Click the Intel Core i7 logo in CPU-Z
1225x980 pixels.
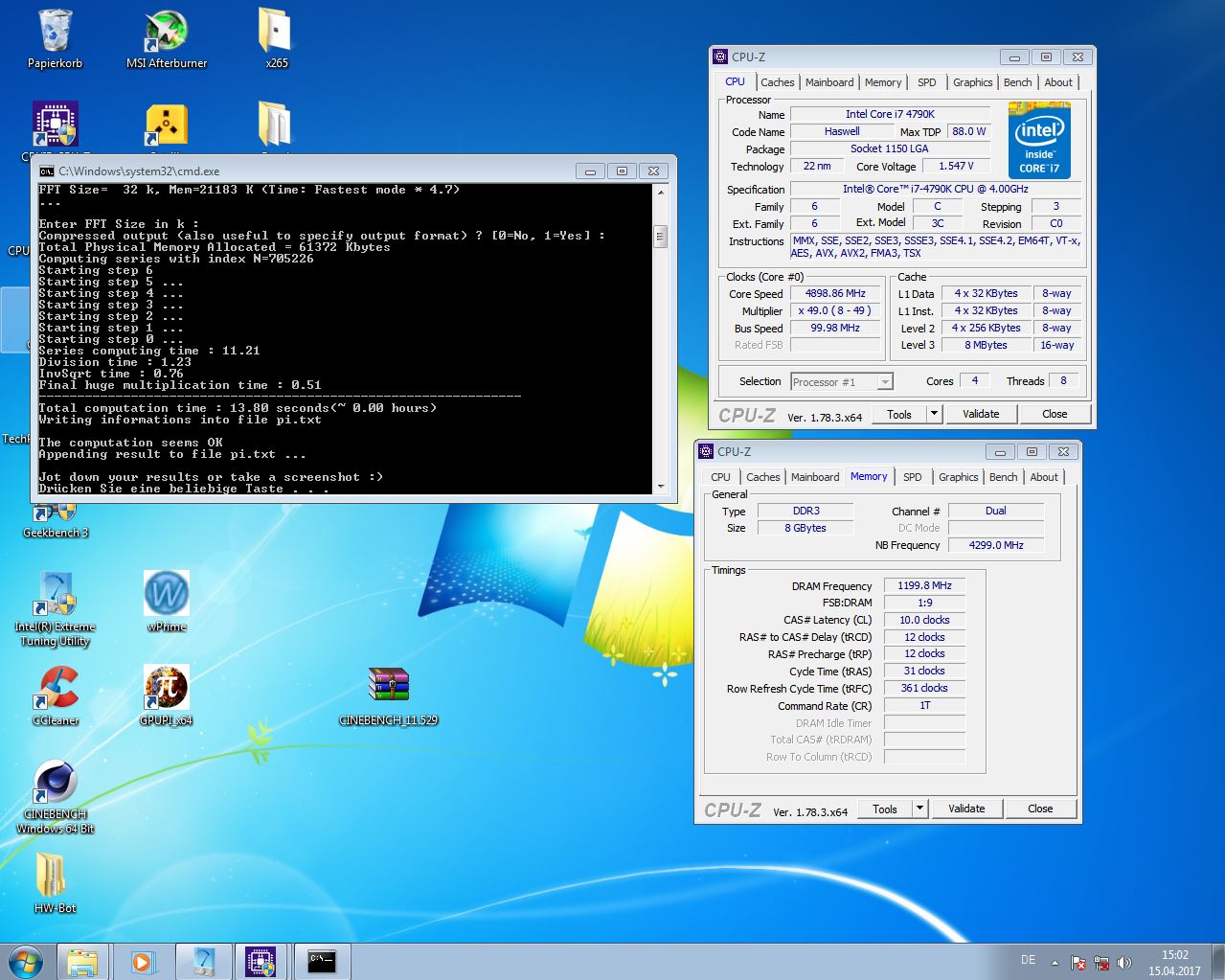pyautogui.click(x=1039, y=140)
